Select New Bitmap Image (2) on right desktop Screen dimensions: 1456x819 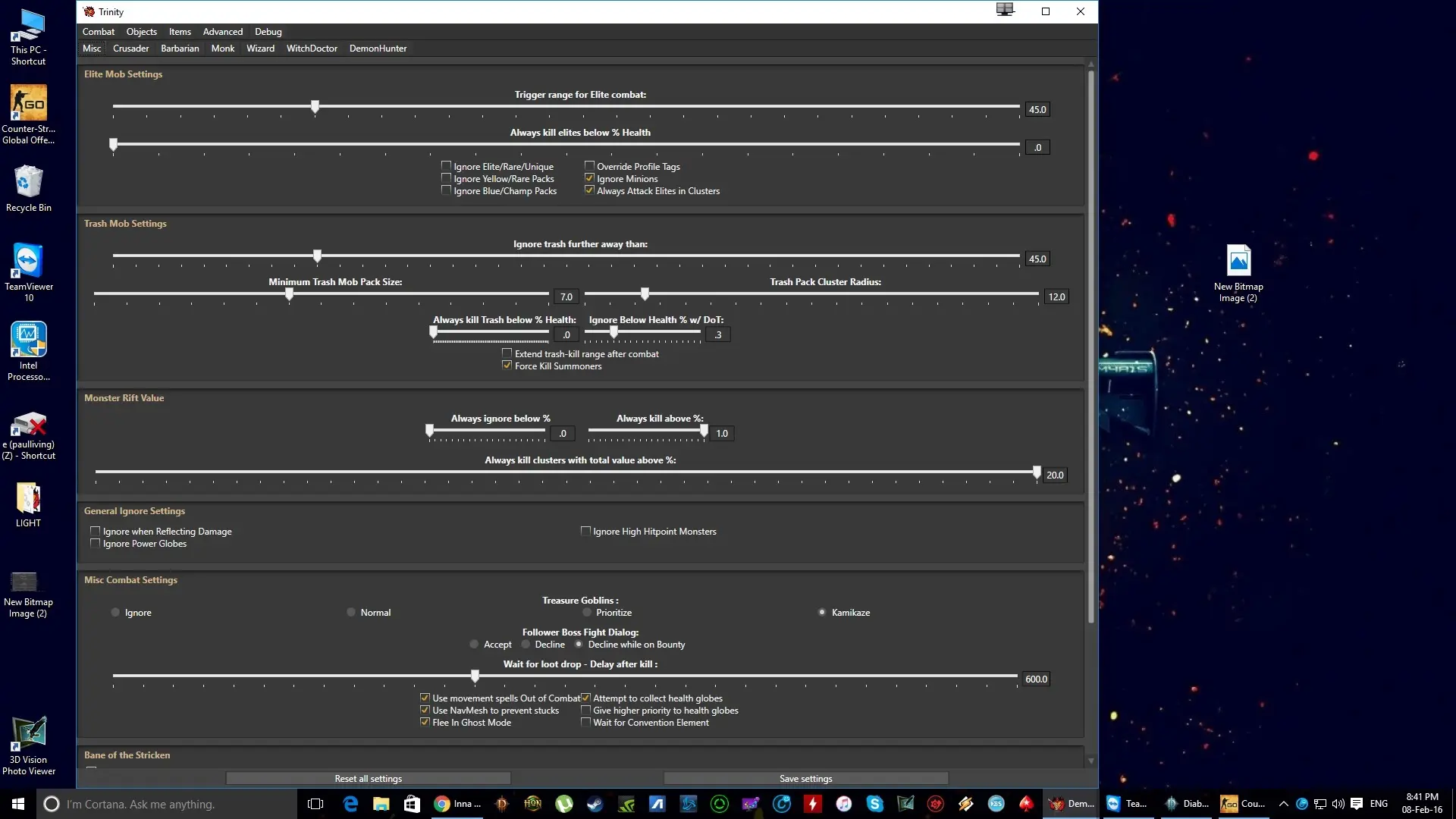(1238, 273)
